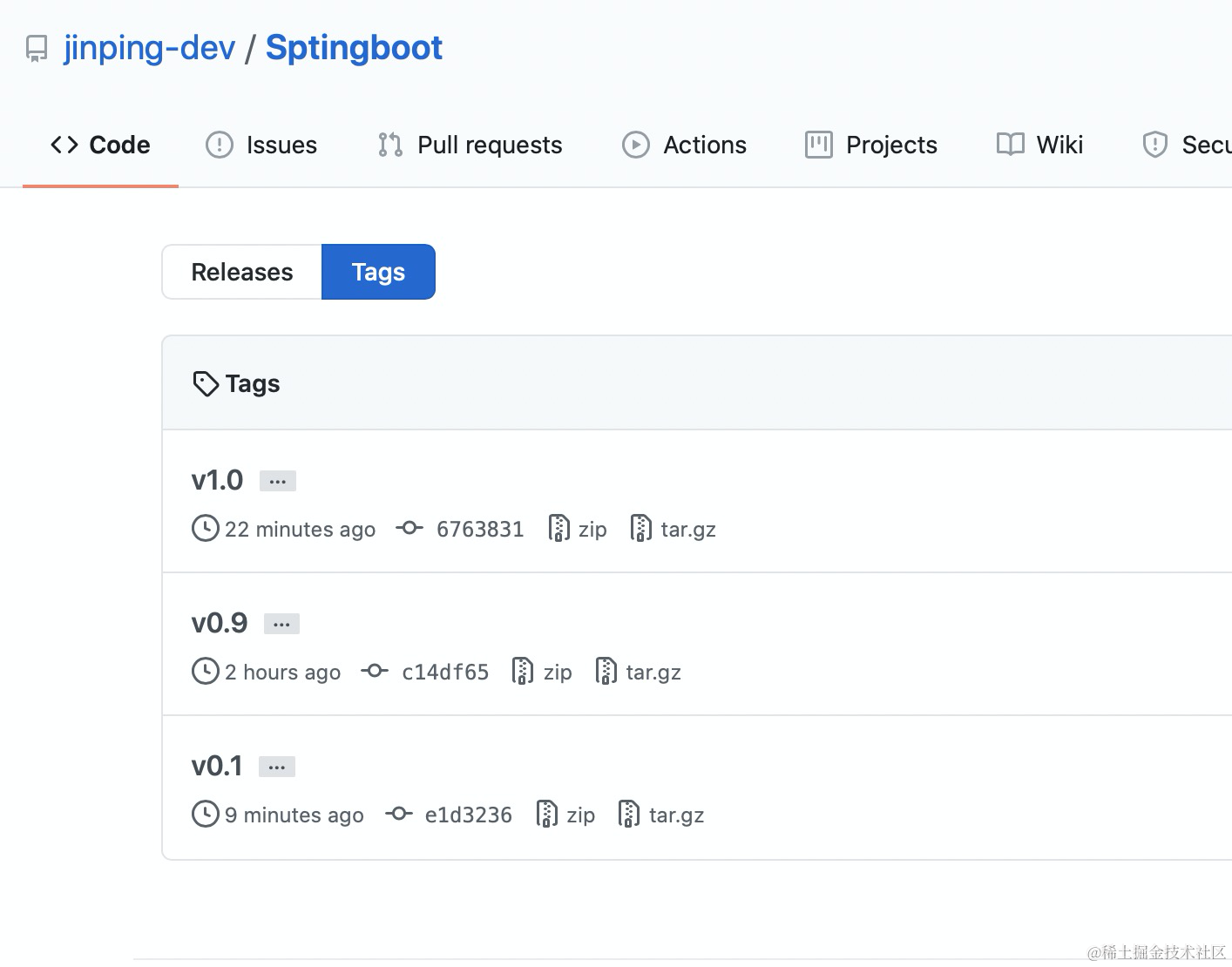
Task: Select the blue Tags button
Action: click(x=378, y=272)
